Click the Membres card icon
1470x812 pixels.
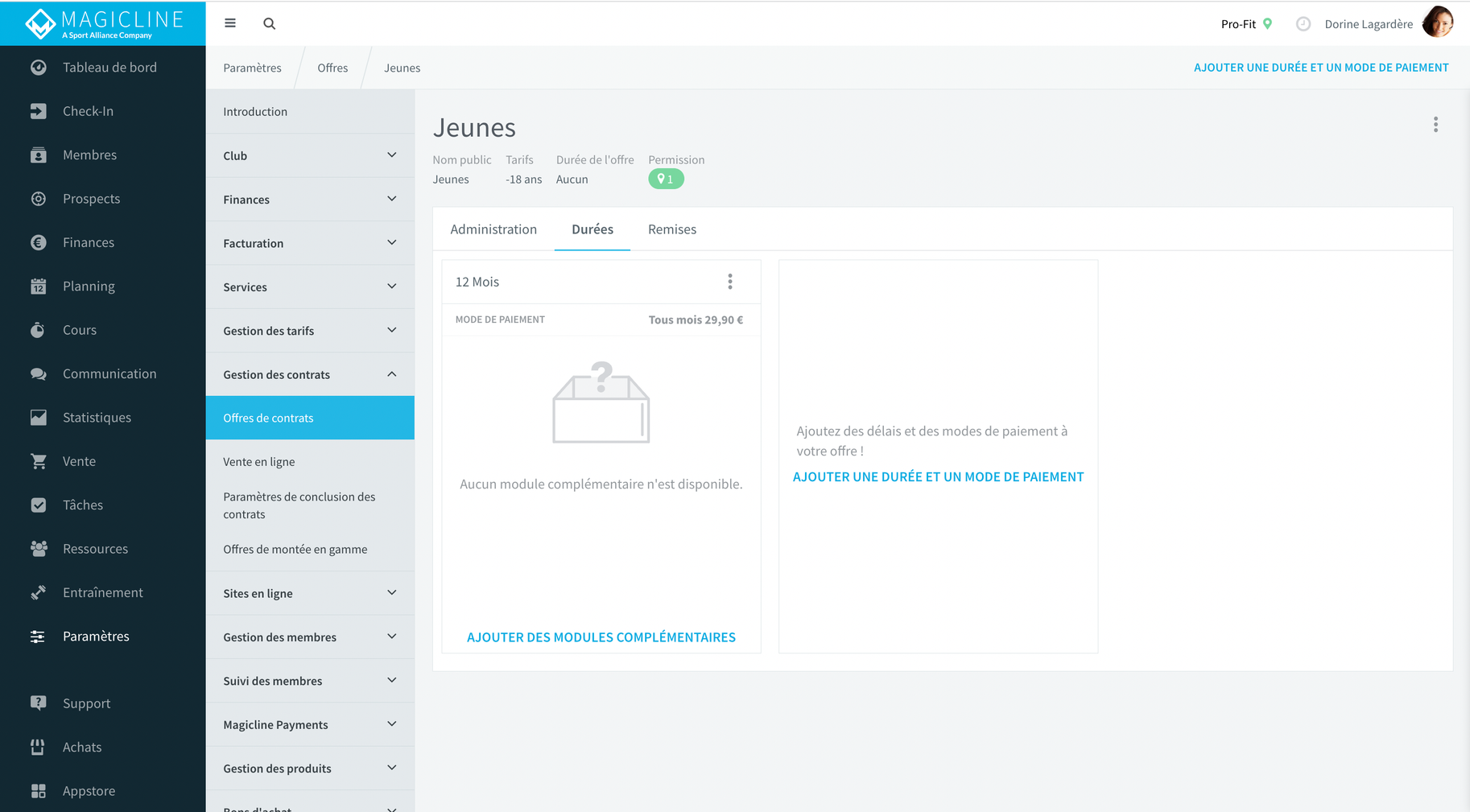tap(38, 155)
